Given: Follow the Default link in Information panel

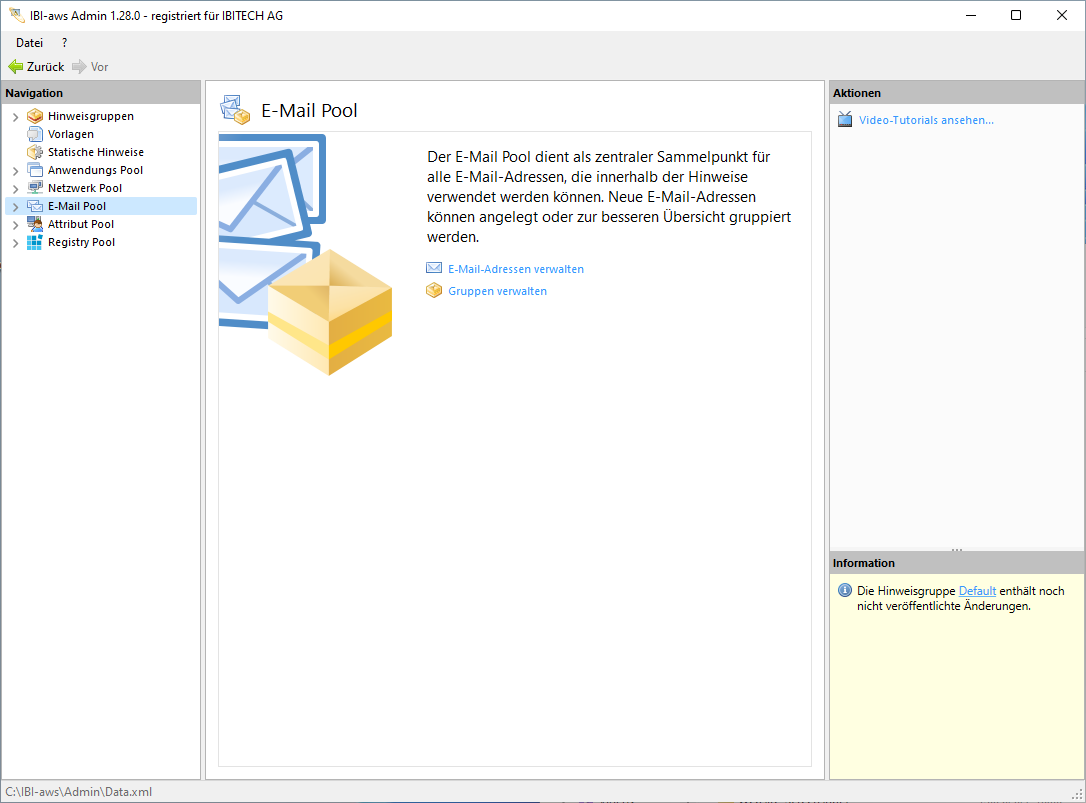Looking at the screenshot, I should pyautogui.click(x=977, y=591).
